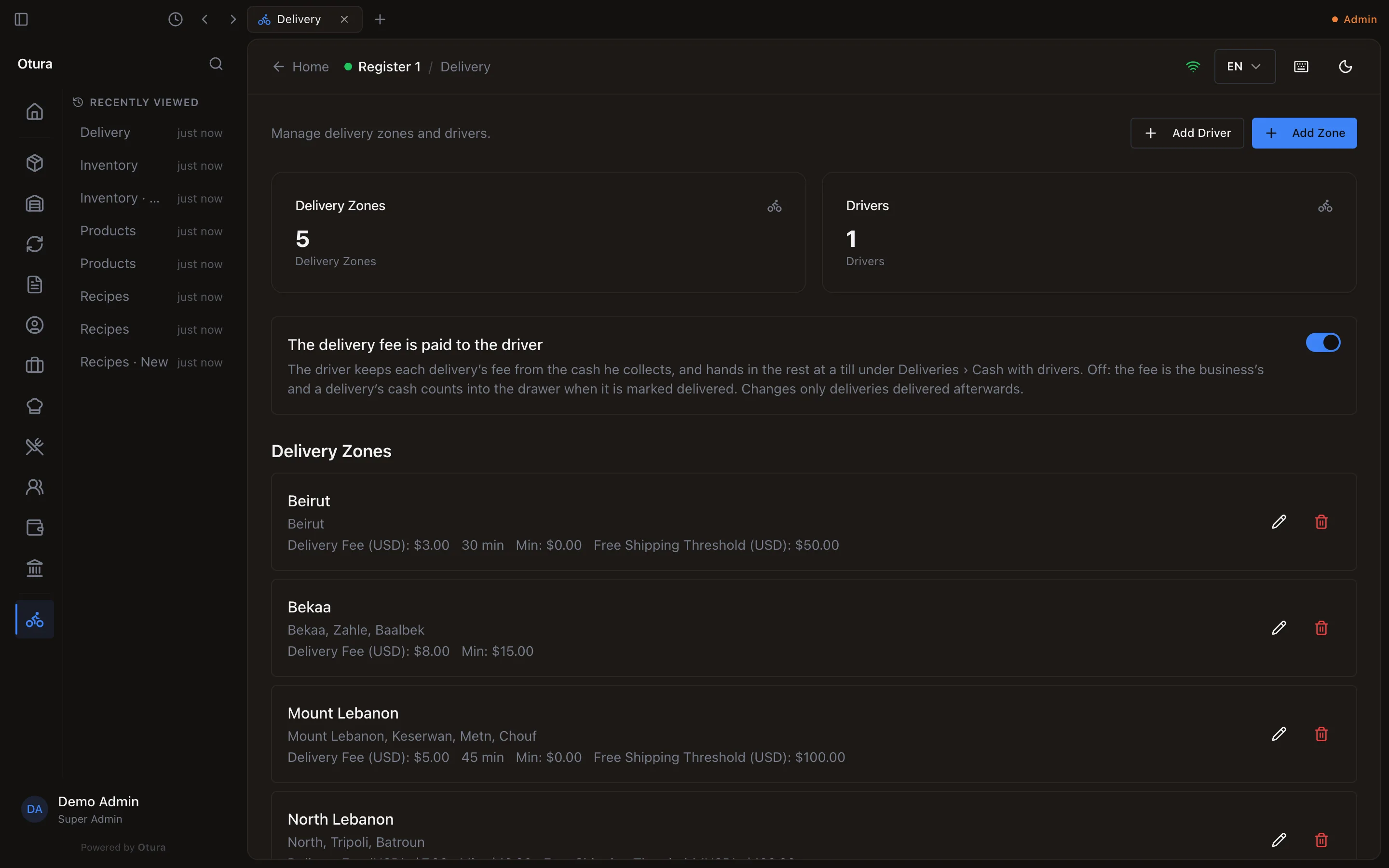1389x868 pixels.
Task: Open the document icon in the sidebar
Action: pos(35,285)
